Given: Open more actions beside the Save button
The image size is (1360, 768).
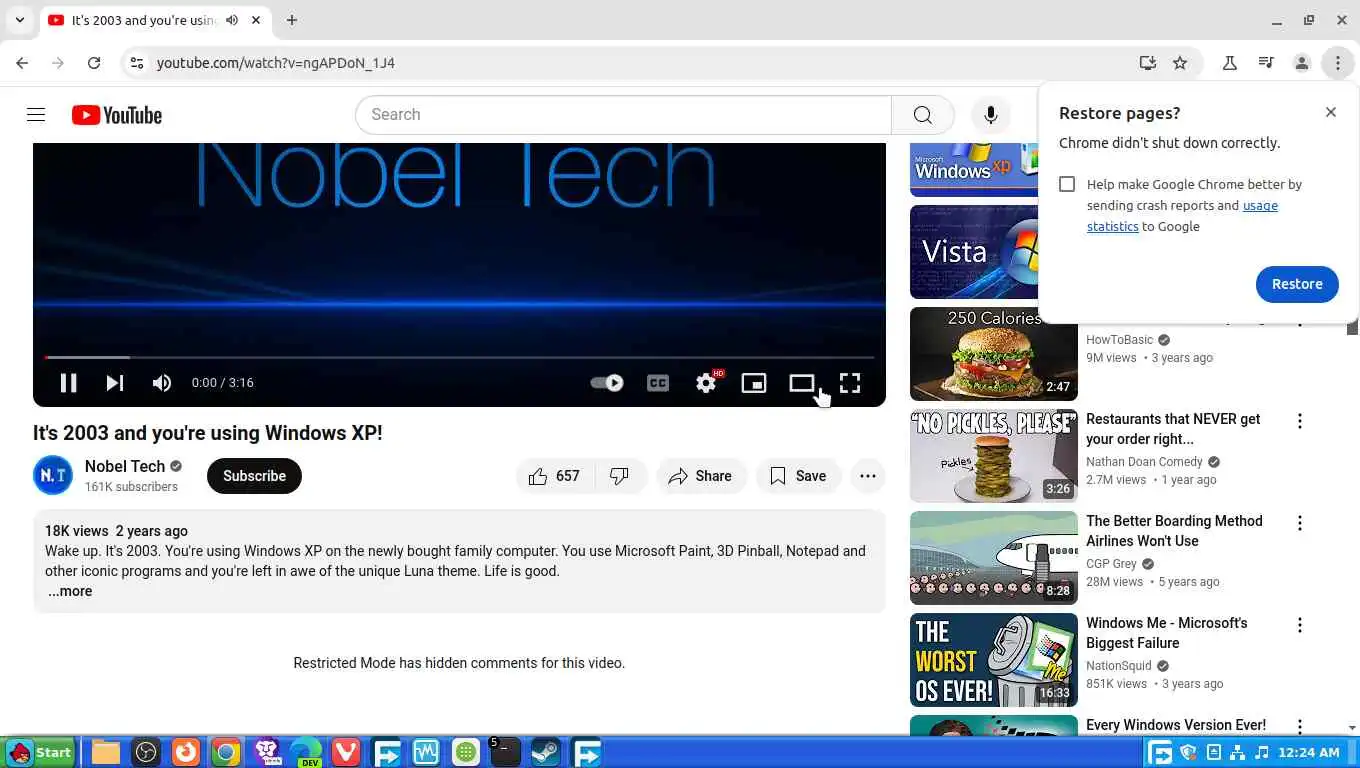Looking at the screenshot, I should 868,476.
